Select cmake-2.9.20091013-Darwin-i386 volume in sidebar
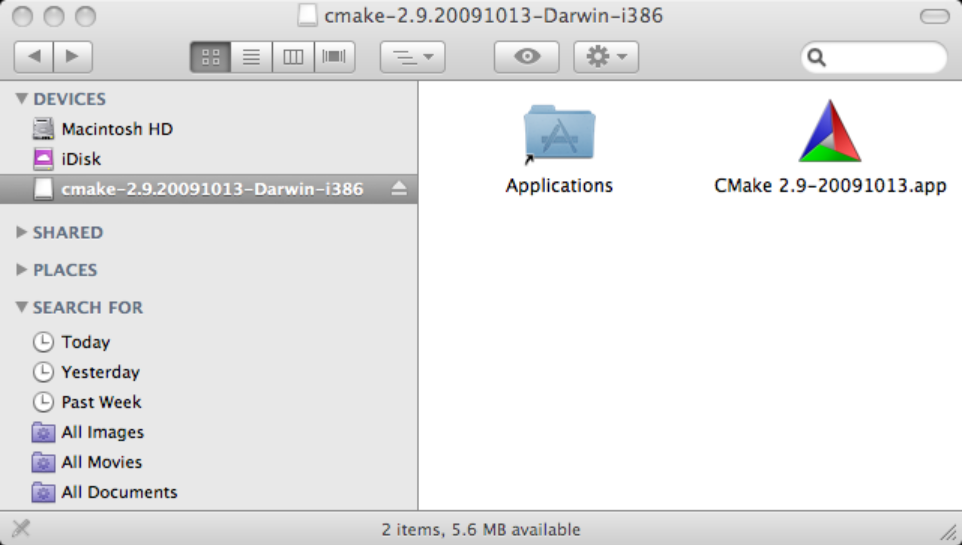Screen dimensions: 962x545 [x=209, y=189]
